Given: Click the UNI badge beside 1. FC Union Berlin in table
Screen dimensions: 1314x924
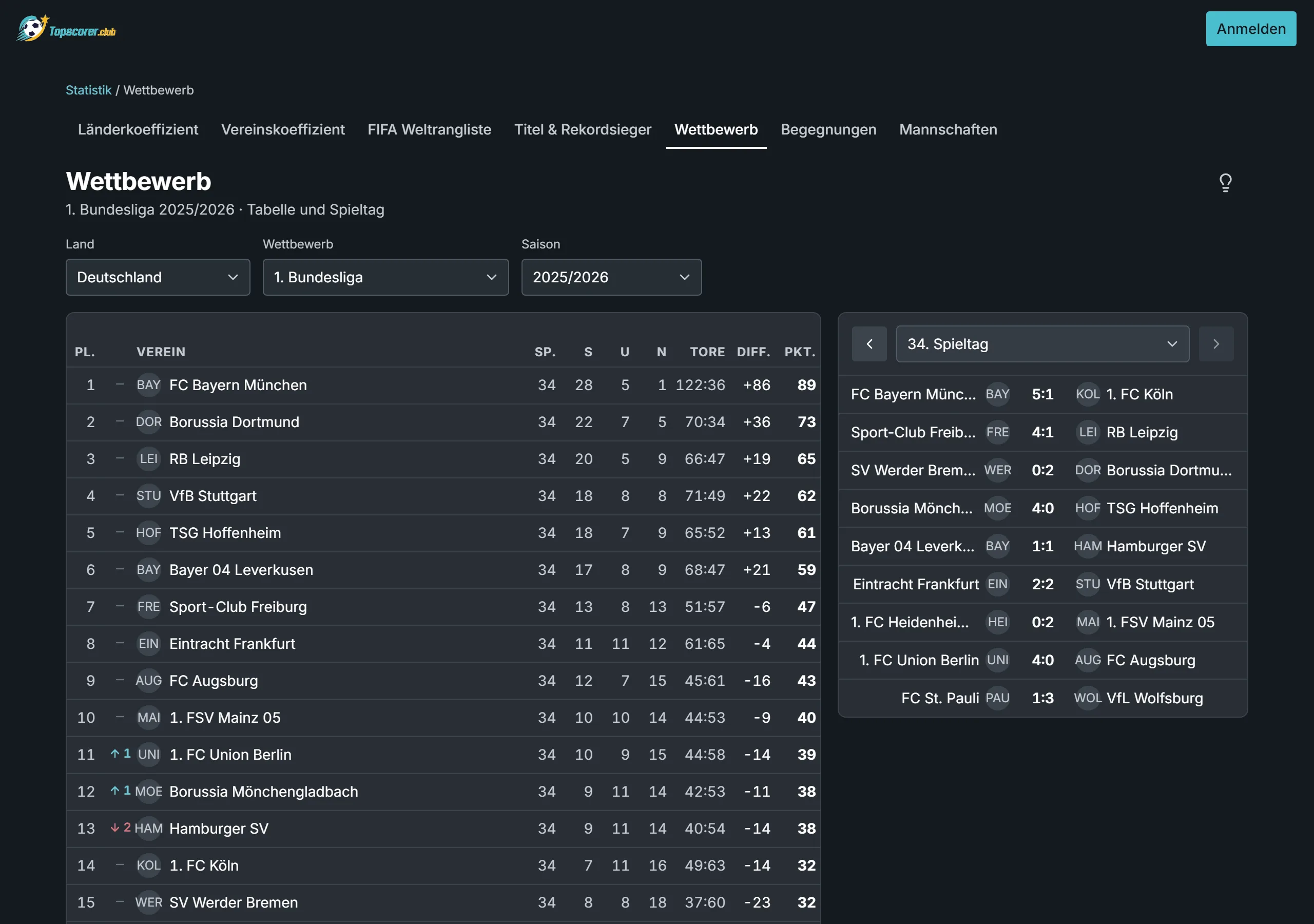Looking at the screenshot, I should tap(149, 755).
